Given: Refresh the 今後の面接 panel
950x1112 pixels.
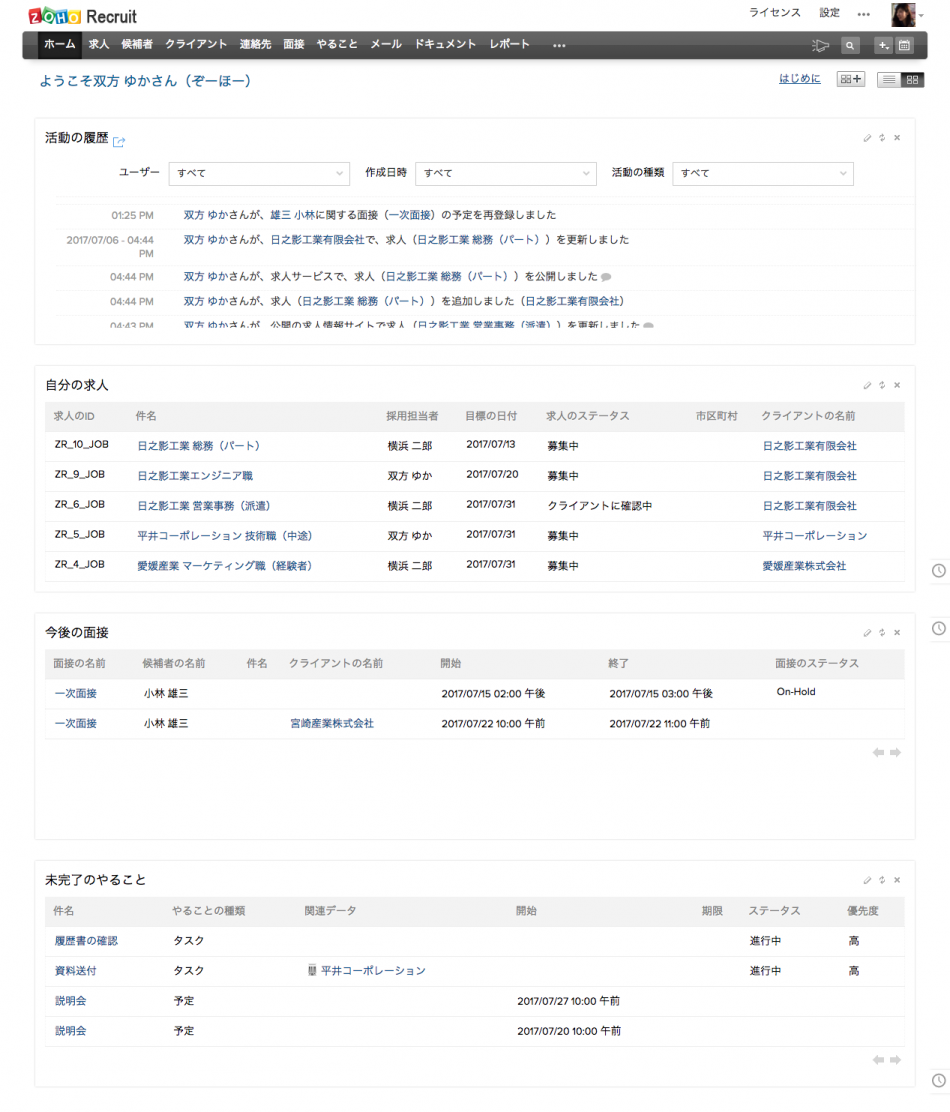Looking at the screenshot, I should 881,632.
